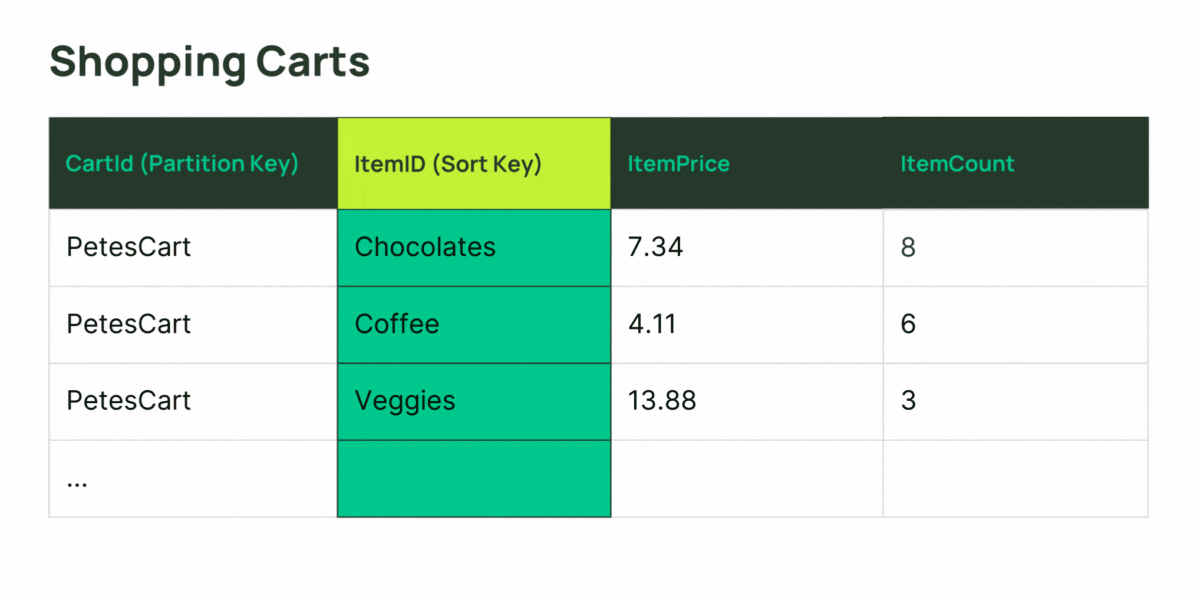The height and width of the screenshot is (600, 1200).
Task: Click the 4.11 price cell
Action: point(747,325)
